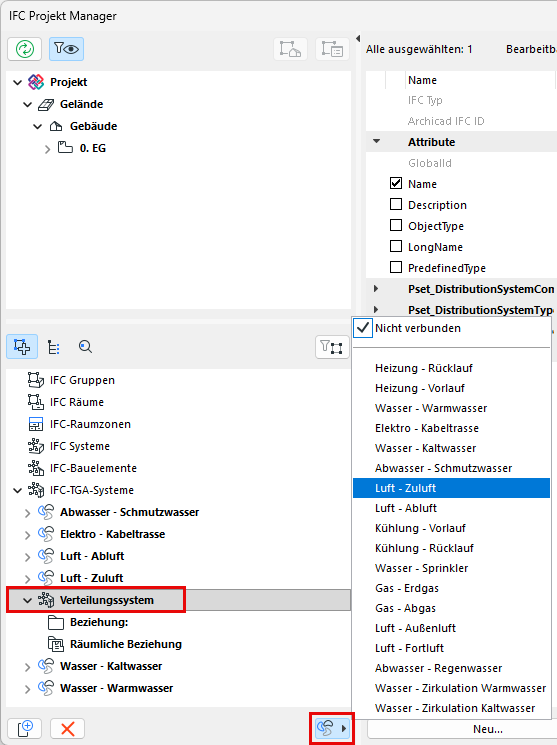
Task: Select IFC Räume row
Action: tap(178, 402)
